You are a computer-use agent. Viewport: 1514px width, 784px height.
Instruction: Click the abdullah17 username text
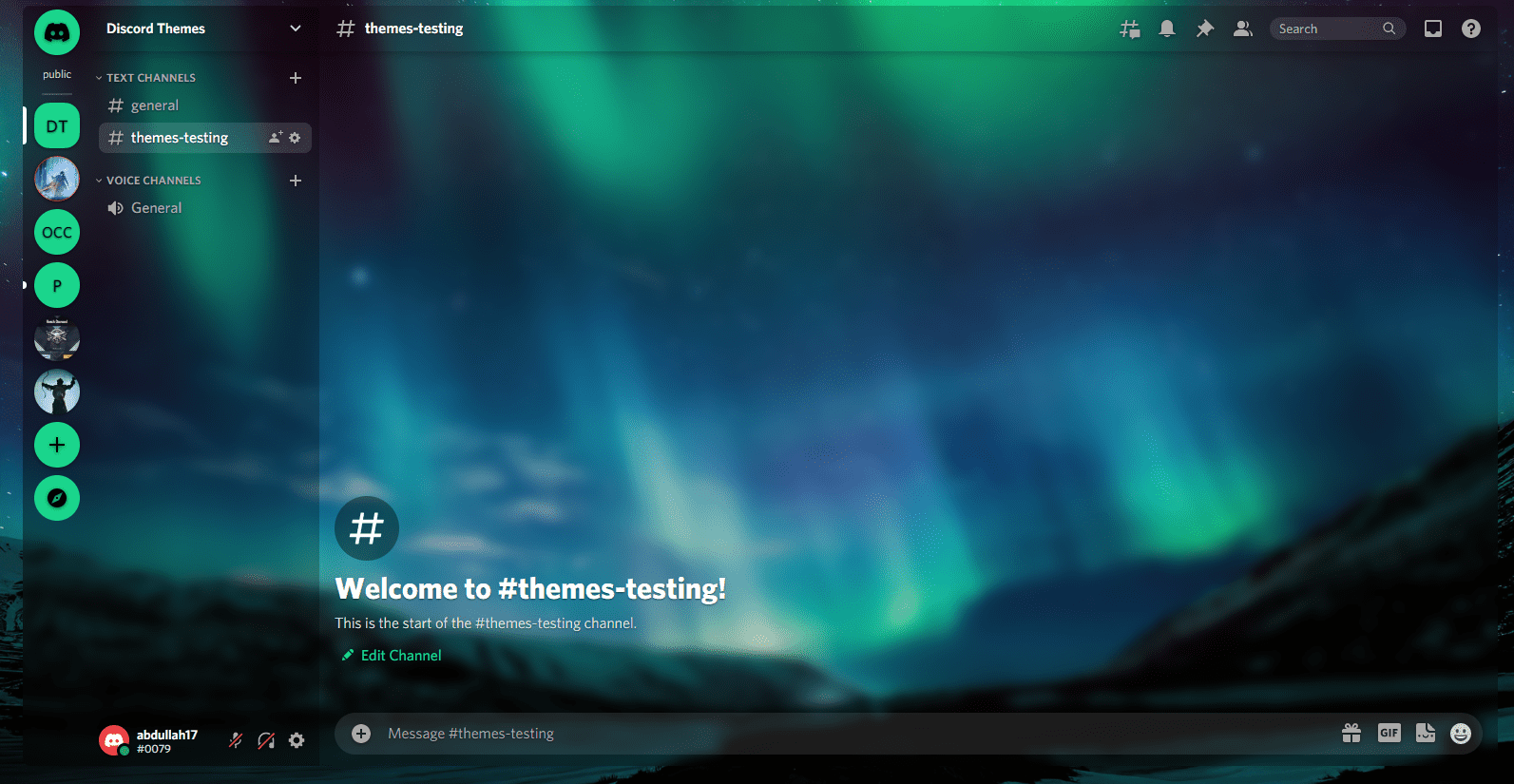pos(167,735)
